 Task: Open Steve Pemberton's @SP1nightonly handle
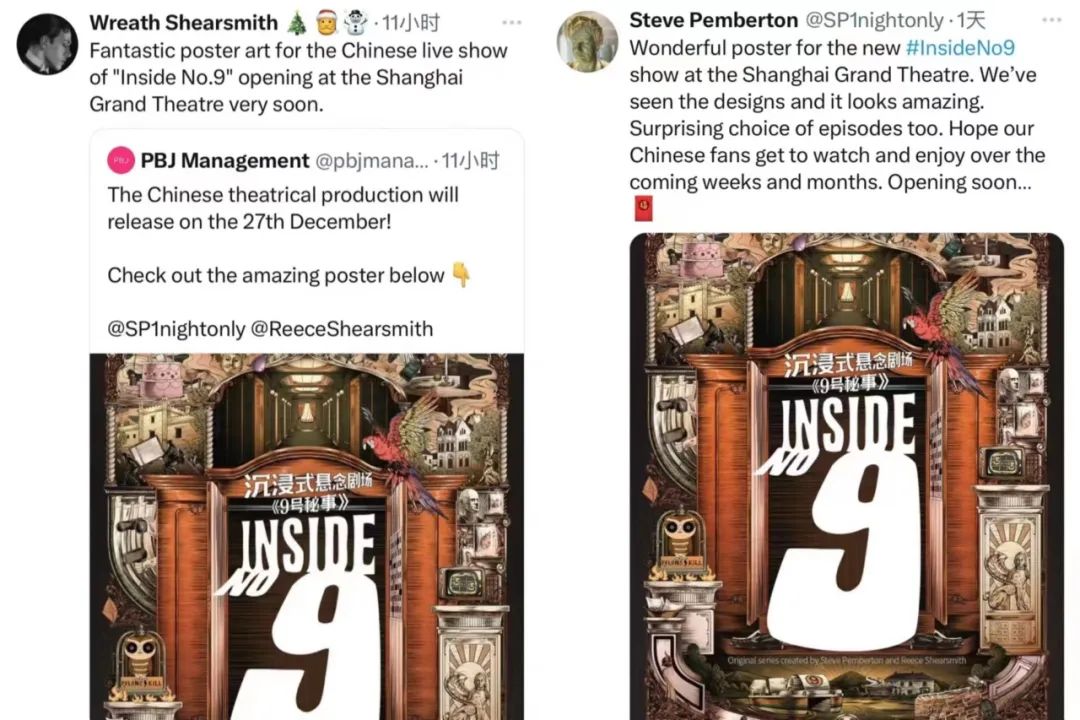[874, 20]
